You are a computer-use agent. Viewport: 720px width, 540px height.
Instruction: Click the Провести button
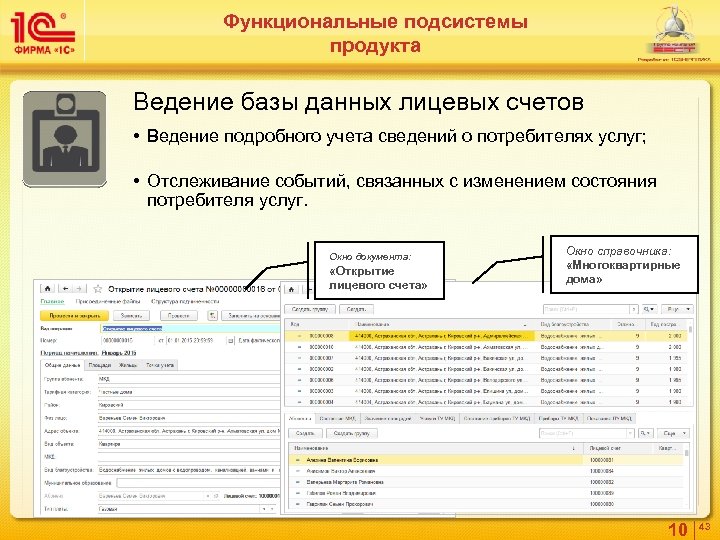click(x=179, y=315)
